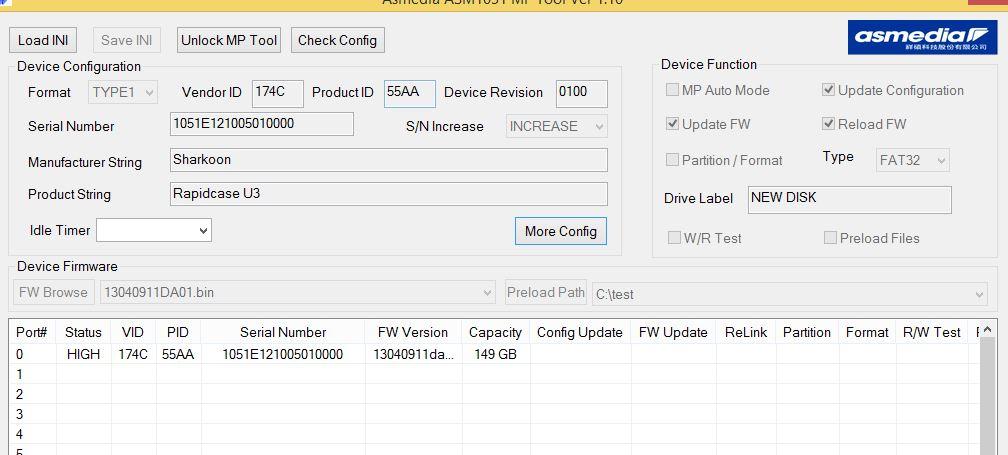
Task: Select port row 4 in the table
Action: pos(493,434)
